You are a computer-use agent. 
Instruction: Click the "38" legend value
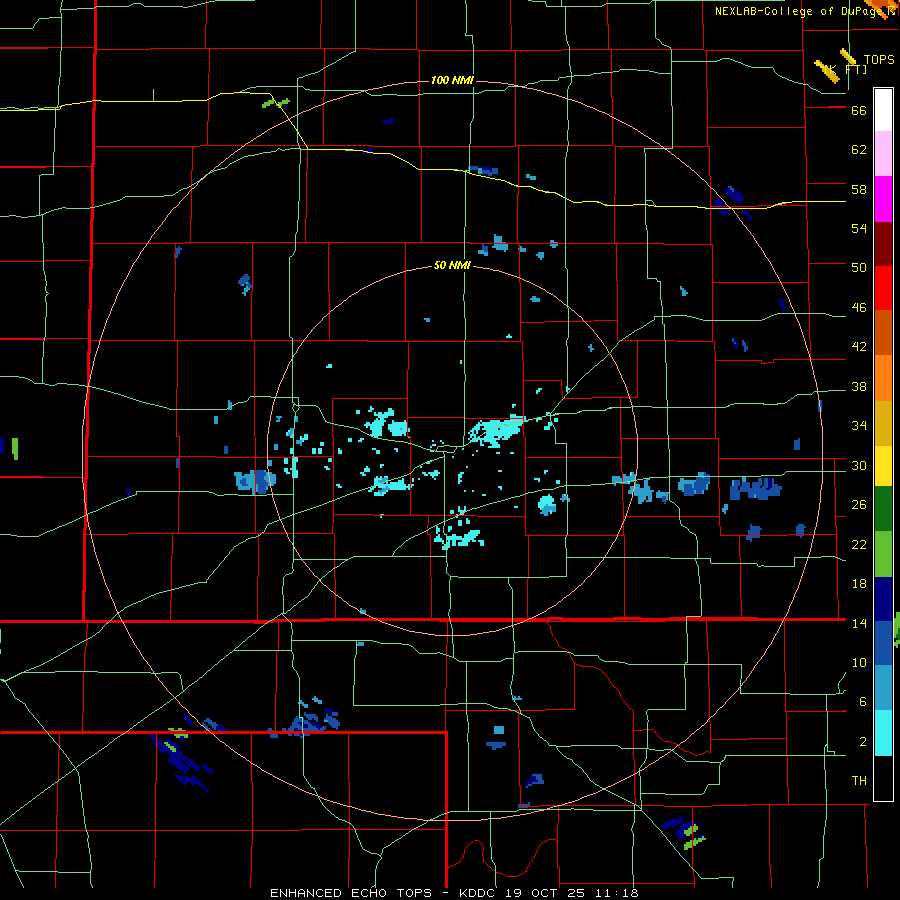859,387
